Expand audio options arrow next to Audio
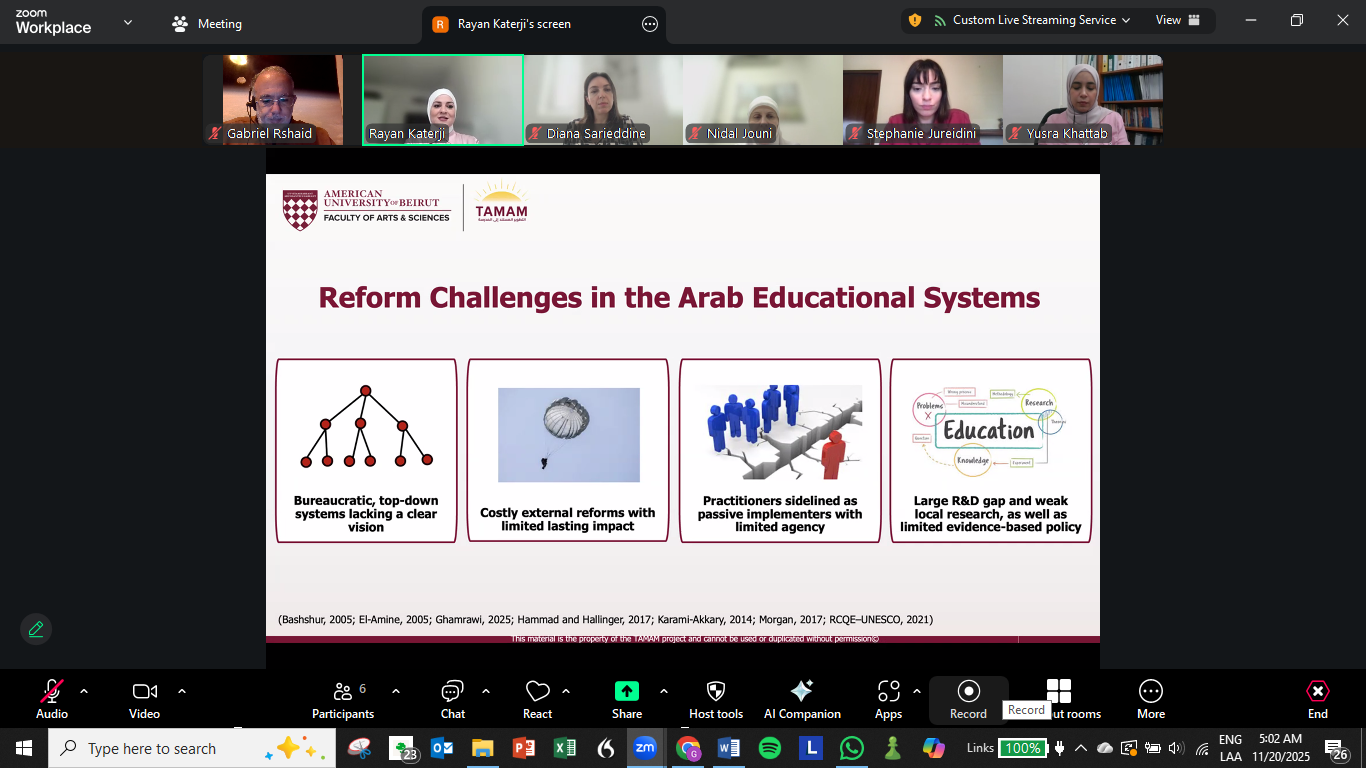 pyautogui.click(x=84, y=691)
